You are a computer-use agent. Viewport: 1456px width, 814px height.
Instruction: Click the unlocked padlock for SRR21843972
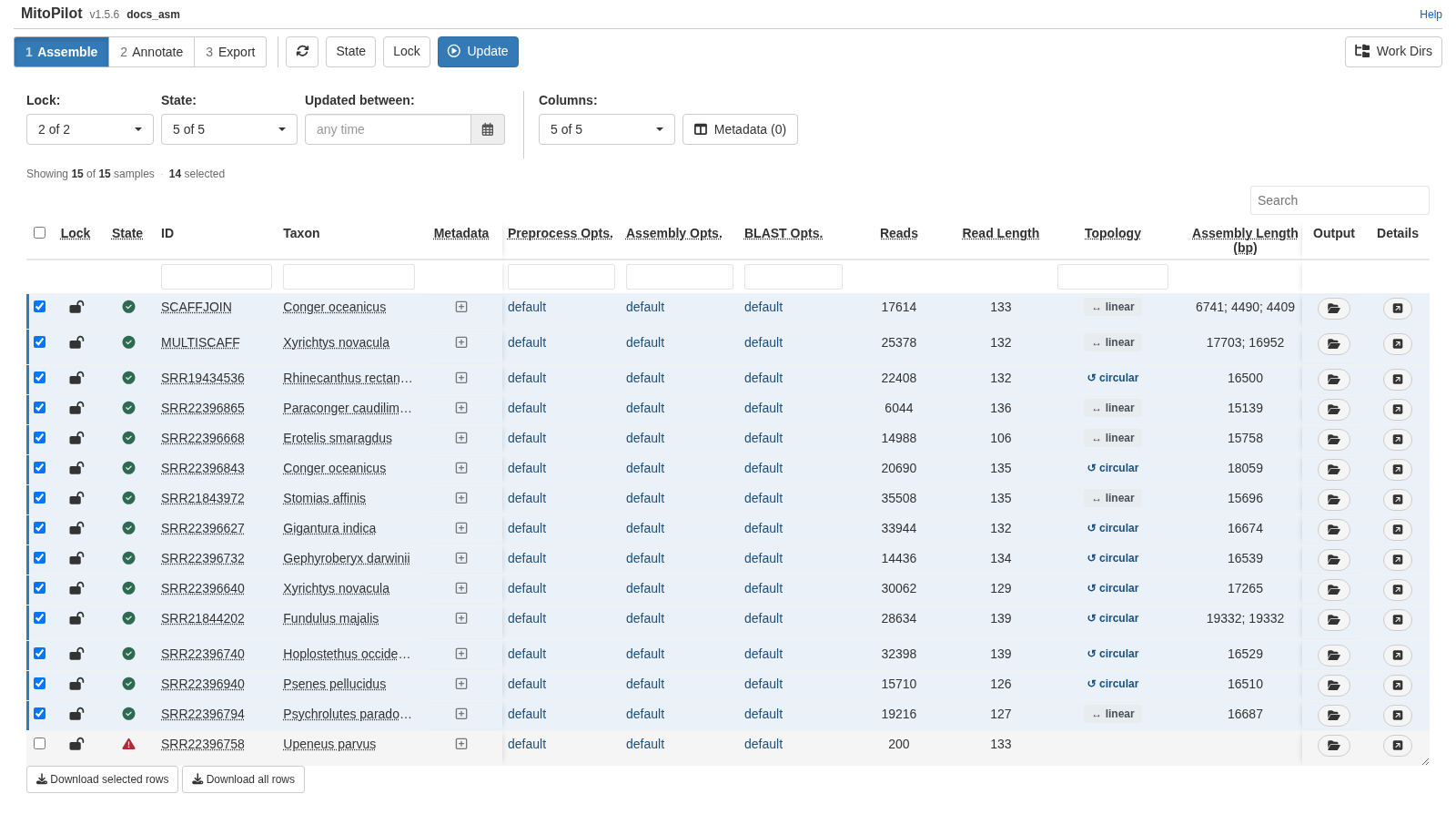[x=76, y=498]
